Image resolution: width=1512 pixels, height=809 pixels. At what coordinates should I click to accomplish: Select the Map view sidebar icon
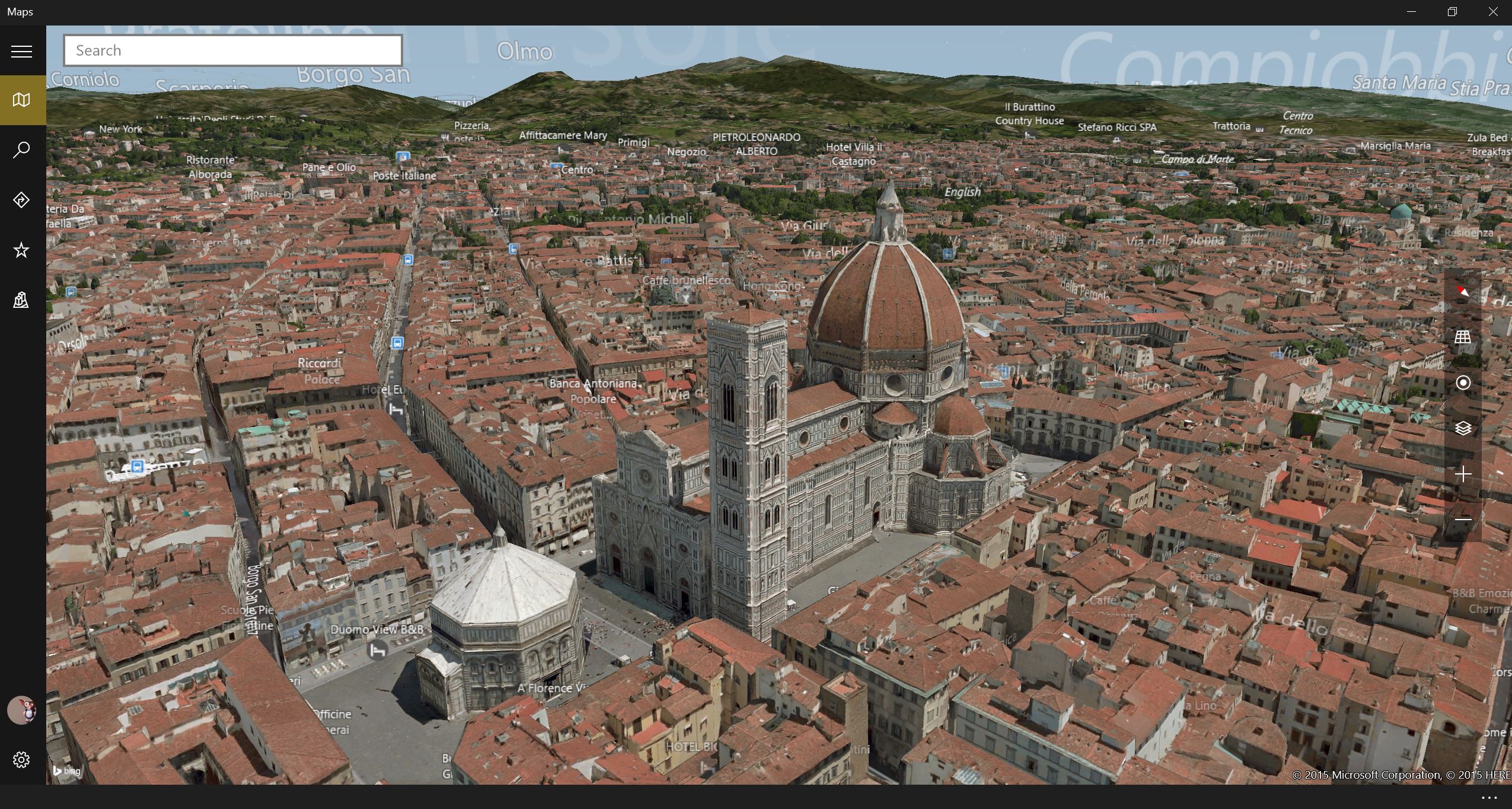tap(21, 100)
